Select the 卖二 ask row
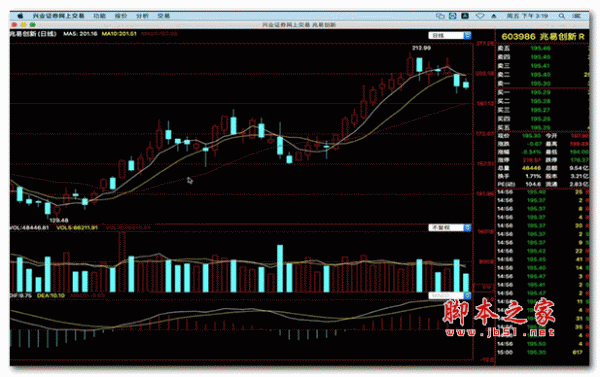Viewport: 600px width, 377px height. coord(543,75)
